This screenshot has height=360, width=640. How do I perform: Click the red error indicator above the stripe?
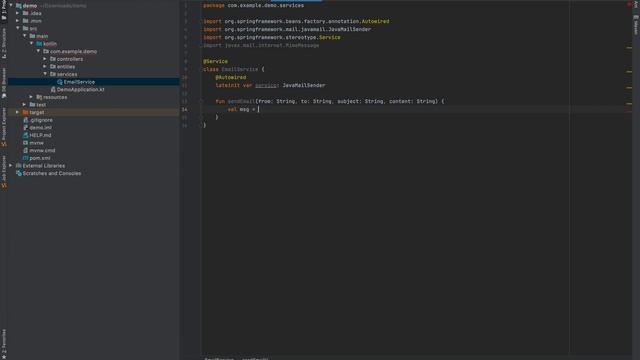pyautogui.click(x=629, y=4)
